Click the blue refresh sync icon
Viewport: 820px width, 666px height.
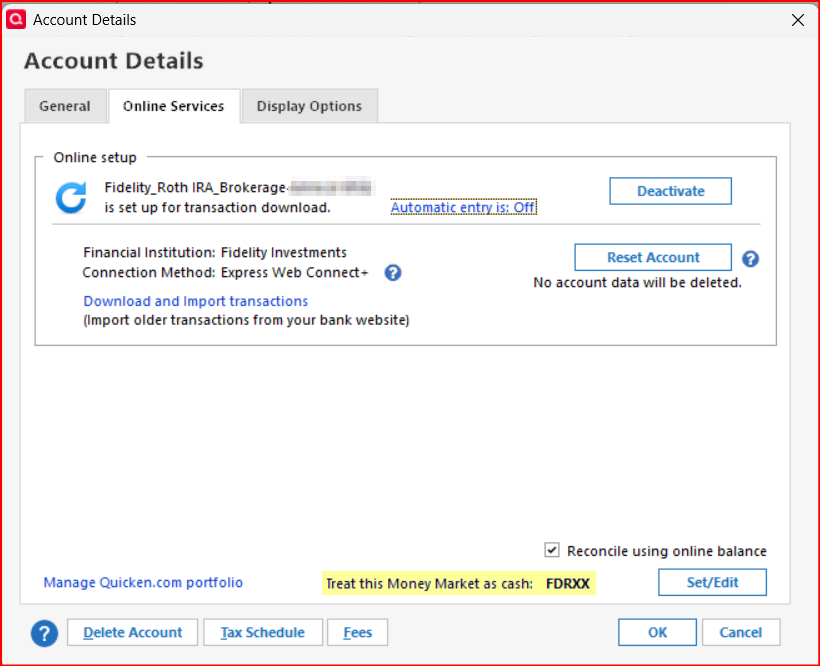71,198
